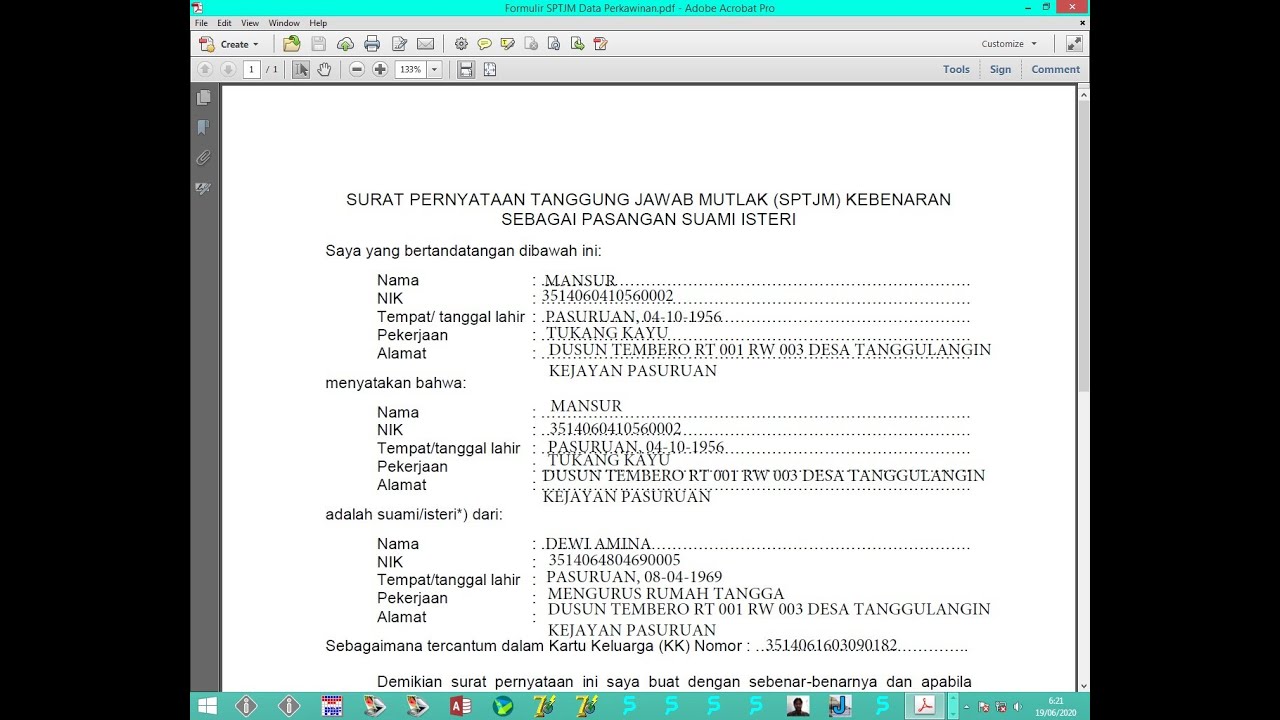Open preferences with the gear icon

click(461, 43)
